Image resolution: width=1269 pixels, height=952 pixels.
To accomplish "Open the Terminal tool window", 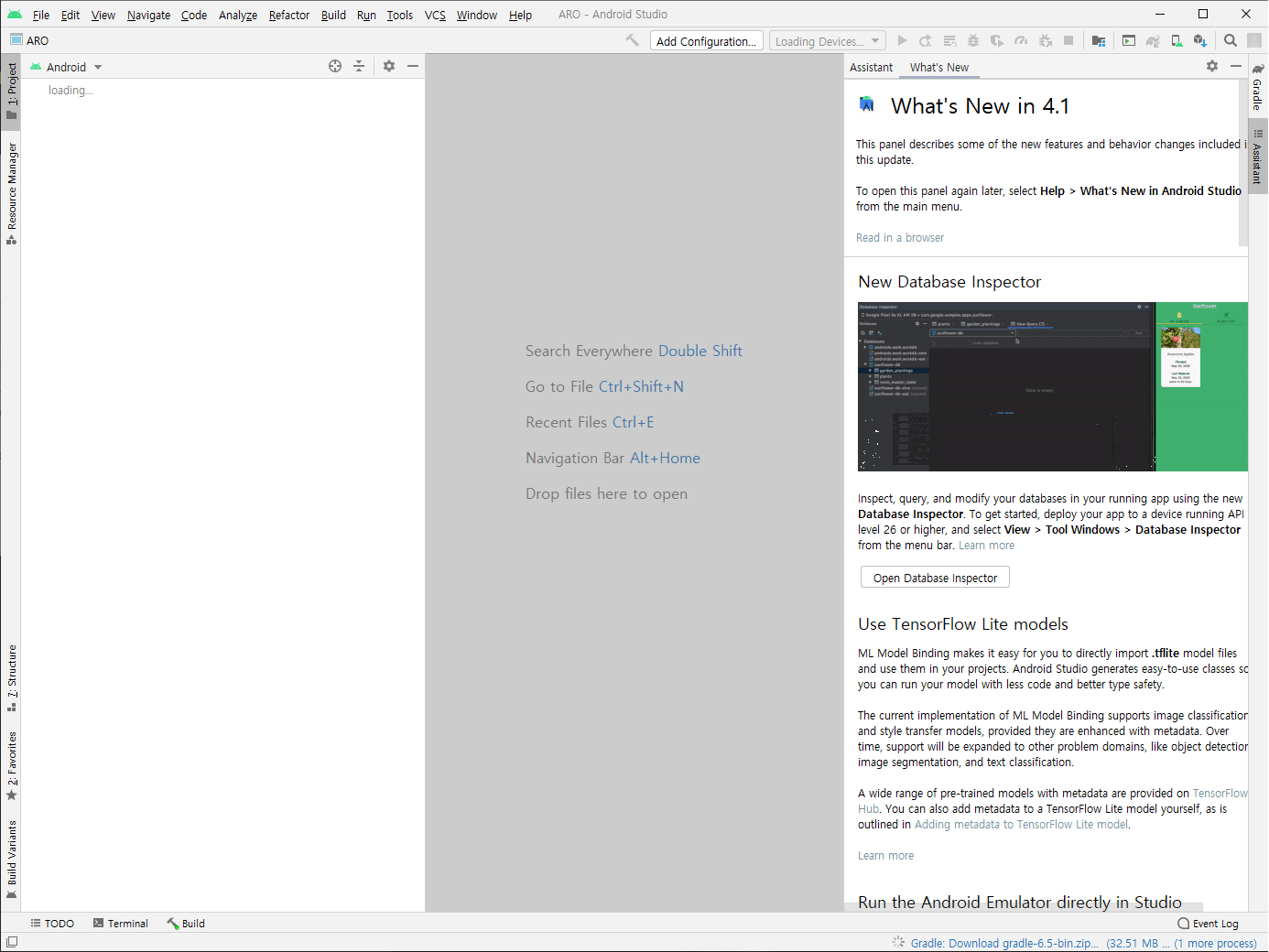I will pyautogui.click(x=121, y=924).
